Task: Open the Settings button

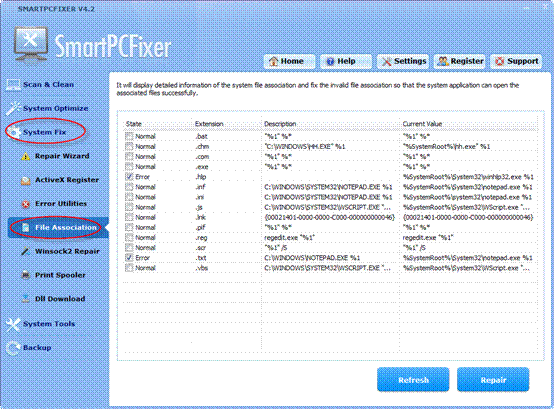Action: pos(403,61)
